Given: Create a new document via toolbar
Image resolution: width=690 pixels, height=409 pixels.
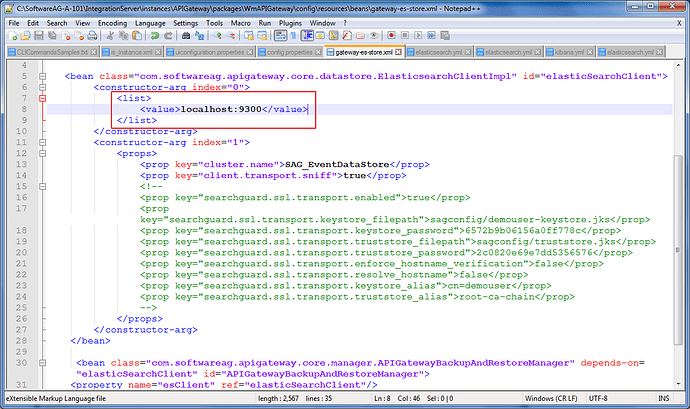Looking at the screenshot, I should (x=12, y=36).
